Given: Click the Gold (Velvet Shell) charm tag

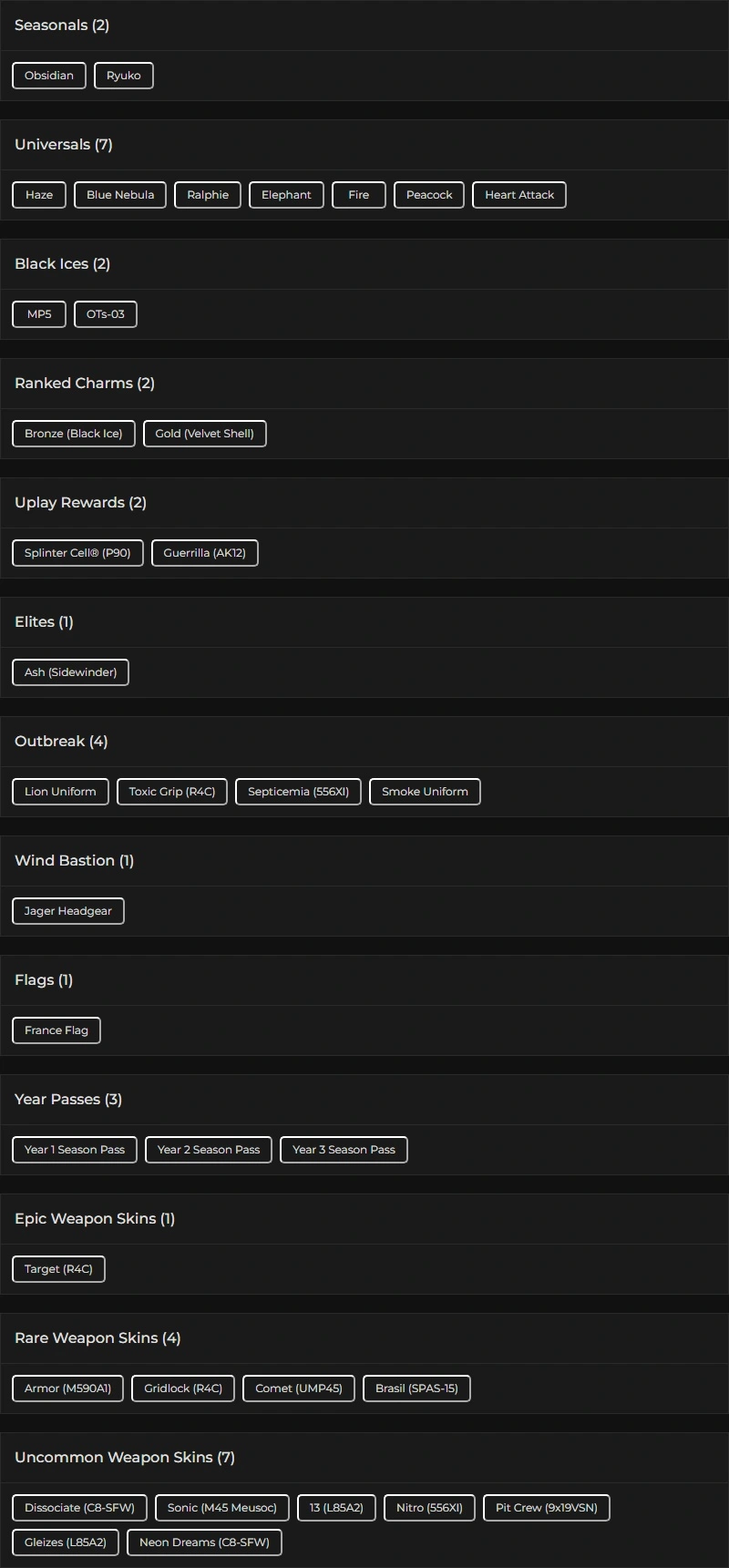Looking at the screenshot, I should point(205,434).
